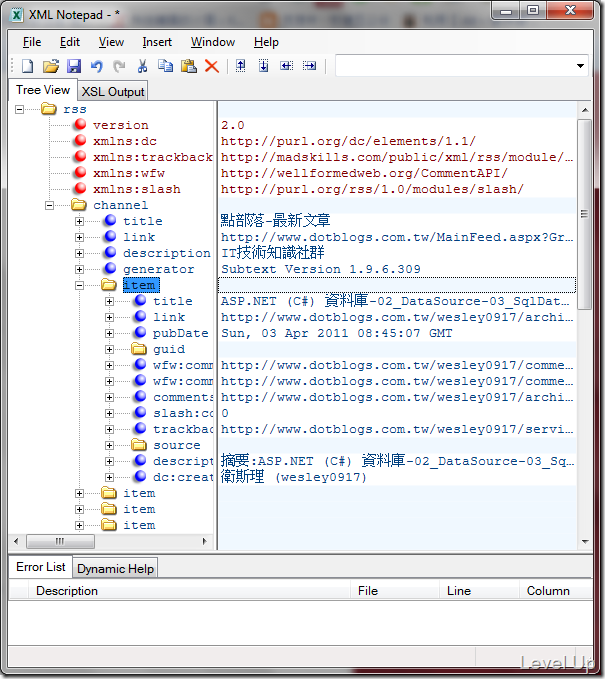Select the red xmlns:dc attribute icon

tap(80, 141)
